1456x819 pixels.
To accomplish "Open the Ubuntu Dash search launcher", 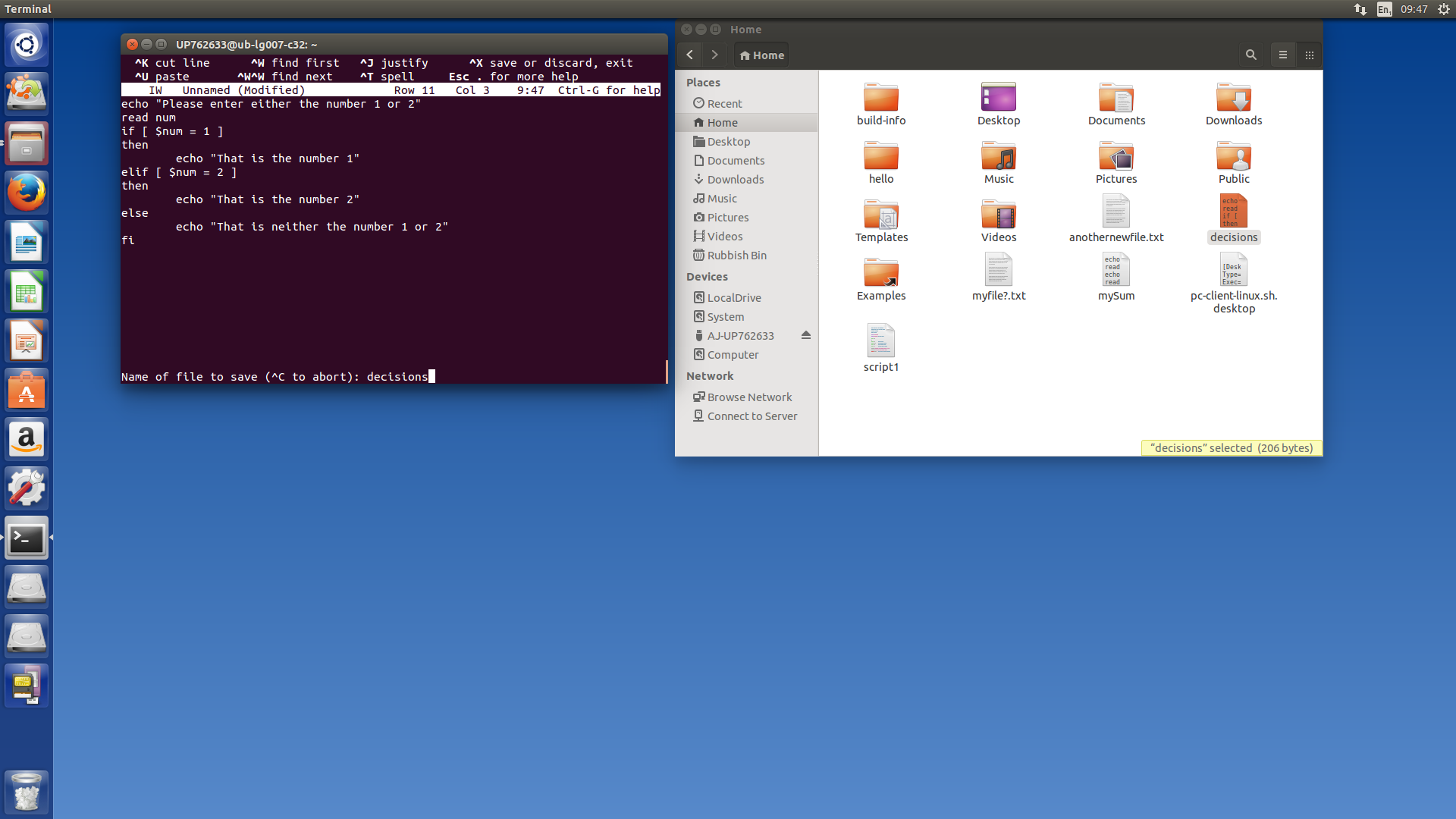I will click(27, 45).
